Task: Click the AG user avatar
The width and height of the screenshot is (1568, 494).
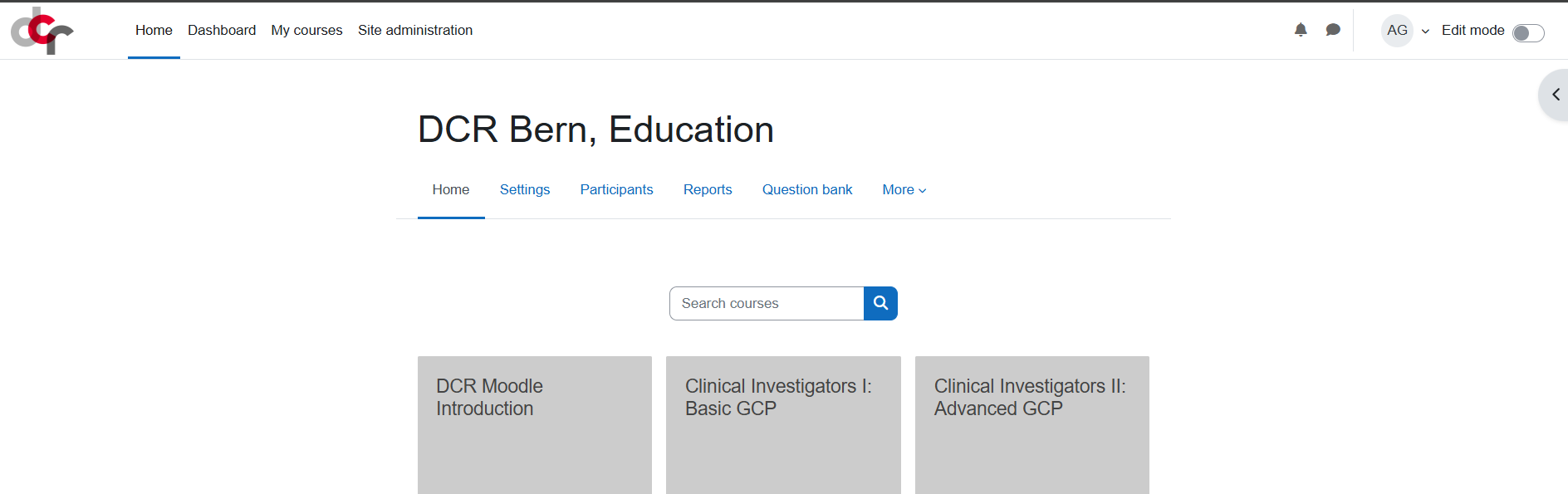Action: (x=1397, y=31)
